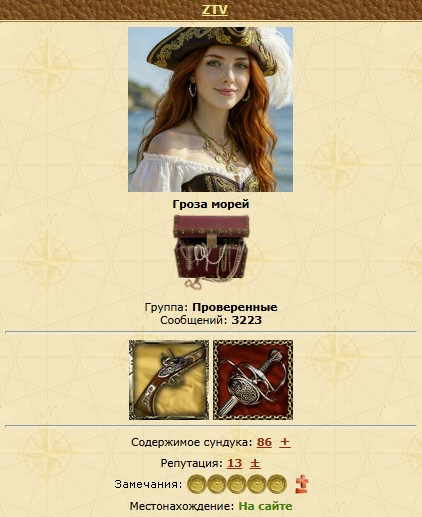Viewport: 422px width, 517px height.
Task: Click the second gold warning coin
Action: pyautogui.click(x=217, y=484)
